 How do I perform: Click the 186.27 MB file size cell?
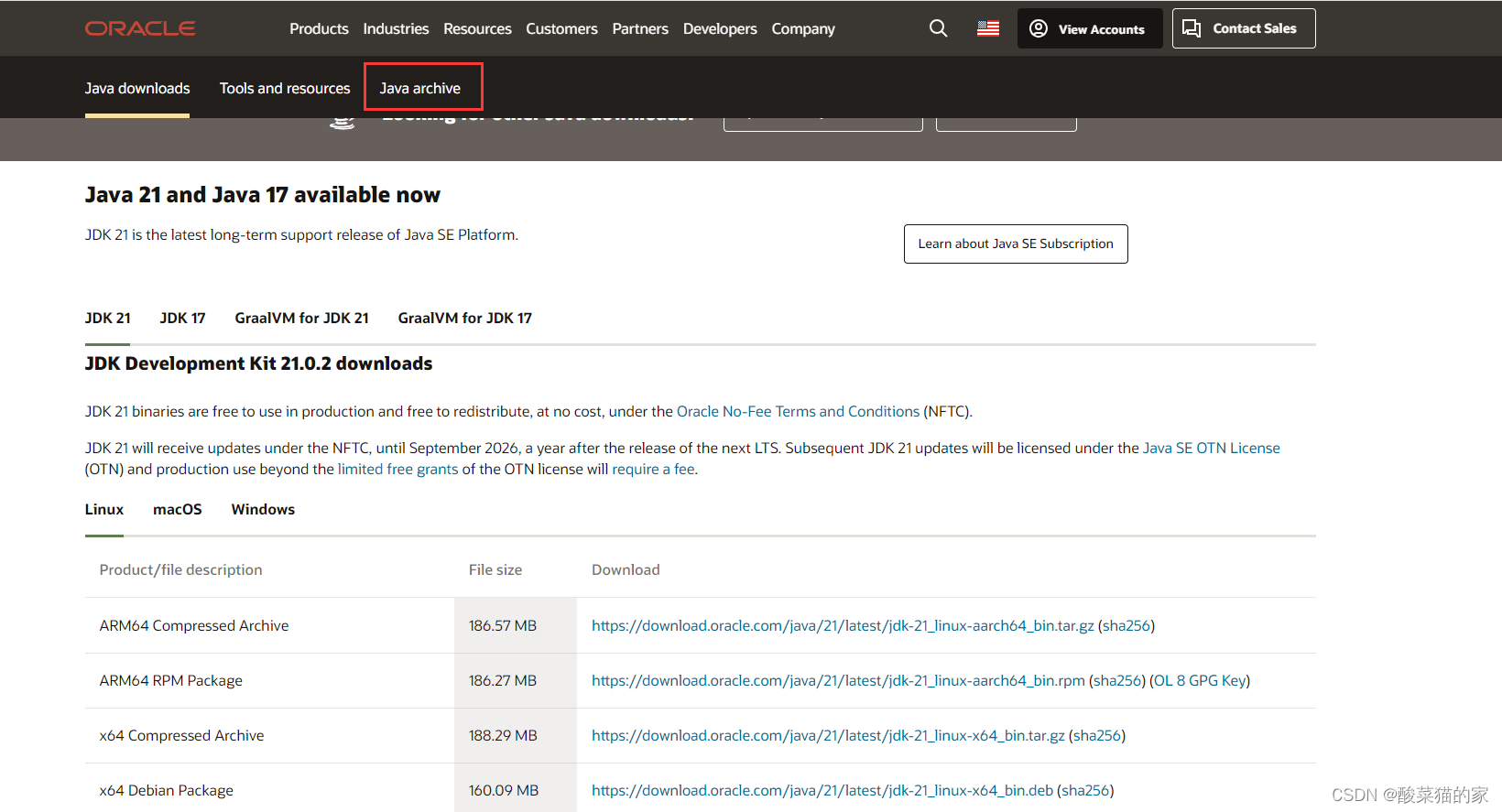(516, 680)
